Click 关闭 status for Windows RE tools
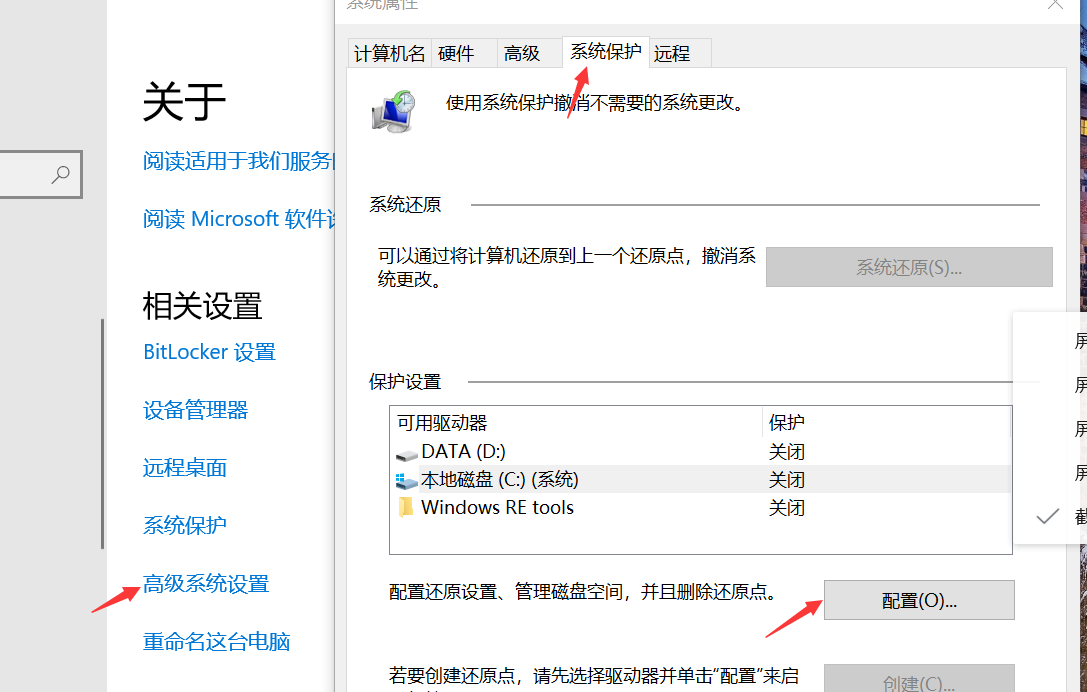The image size is (1087, 692). pos(787,508)
